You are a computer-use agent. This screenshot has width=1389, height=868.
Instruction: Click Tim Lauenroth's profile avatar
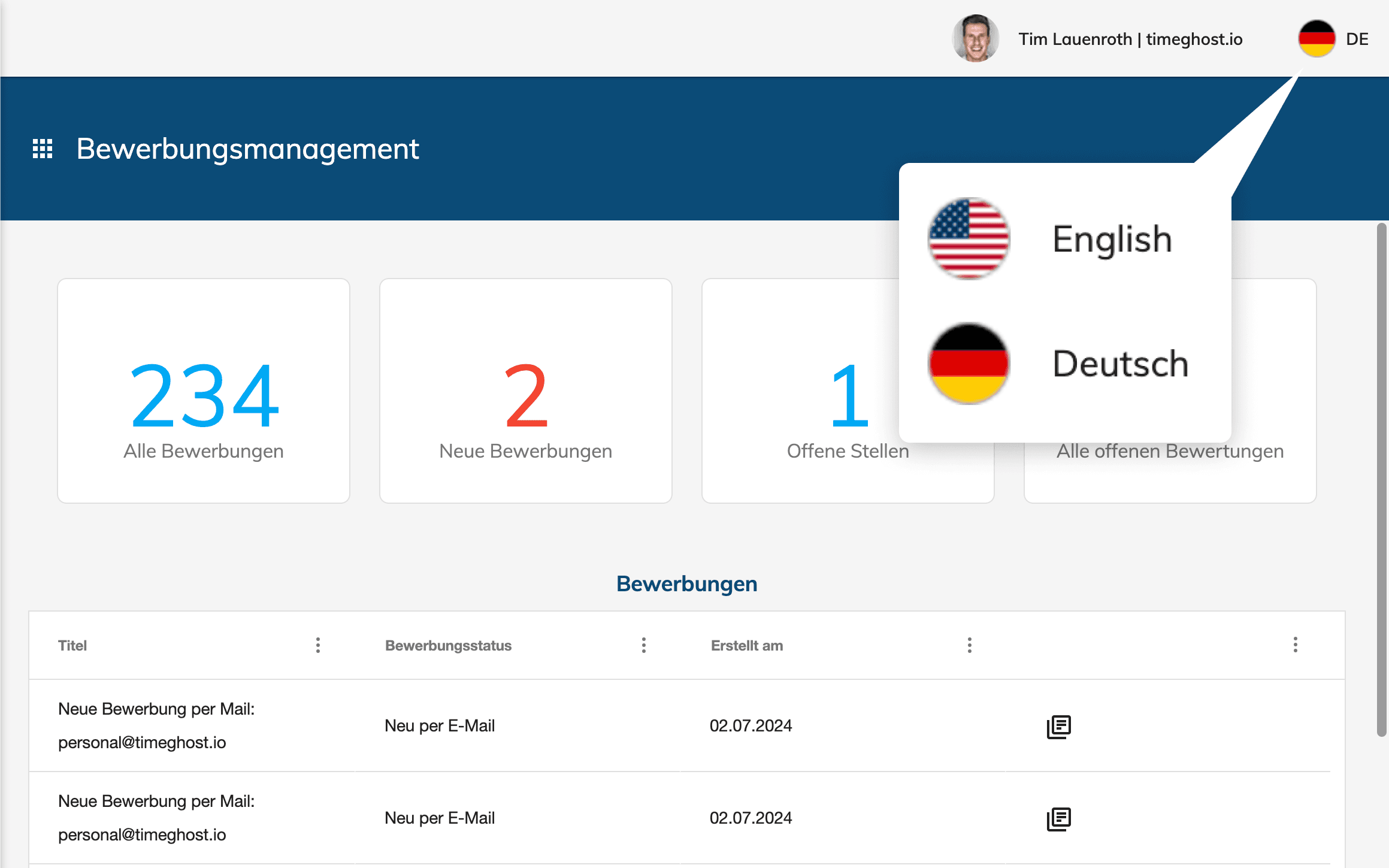pos(976,39)
